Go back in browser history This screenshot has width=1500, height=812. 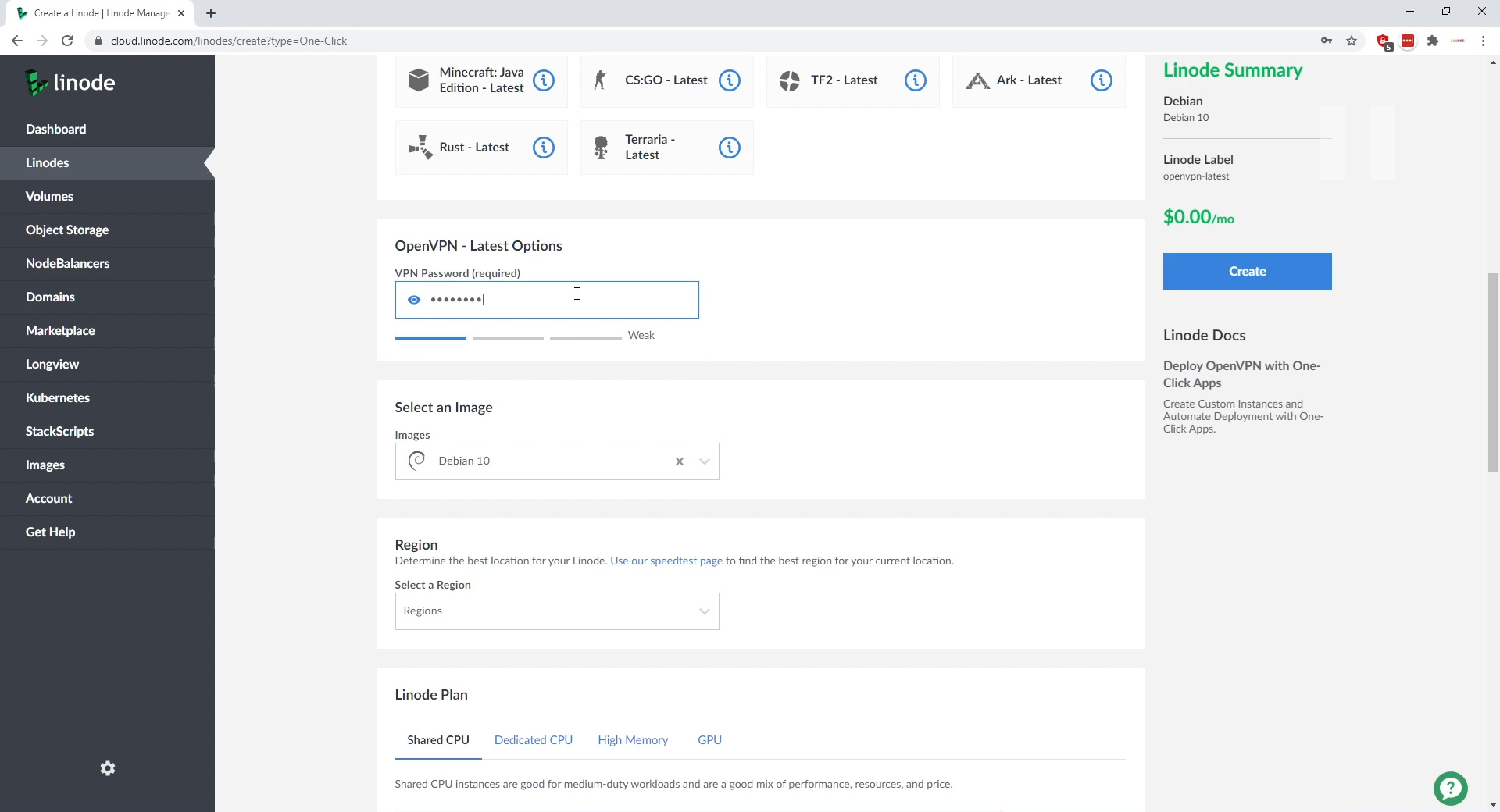coord(17,41)
